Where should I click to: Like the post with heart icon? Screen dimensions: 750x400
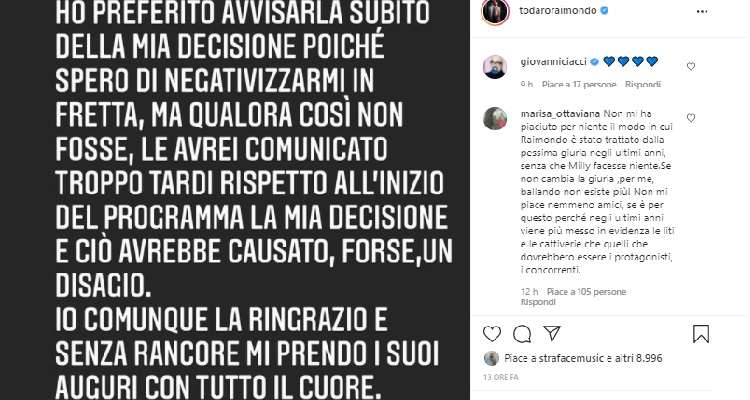[x=492, y=333]
